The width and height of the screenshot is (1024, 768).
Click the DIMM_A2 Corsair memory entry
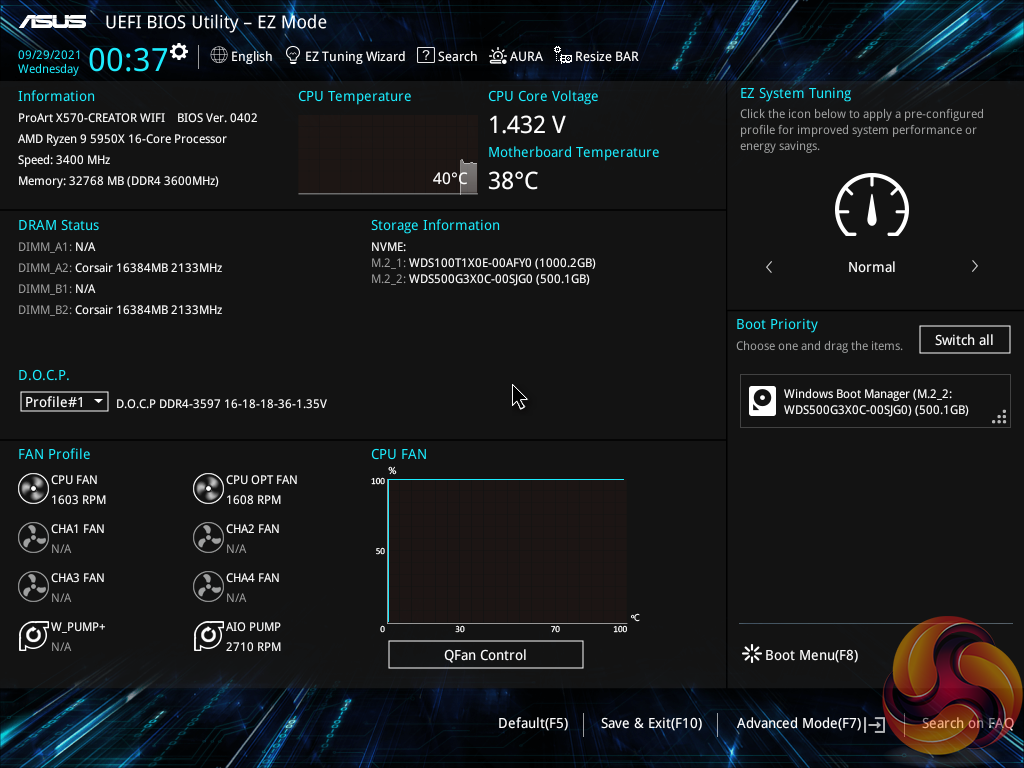click(120, 268)
